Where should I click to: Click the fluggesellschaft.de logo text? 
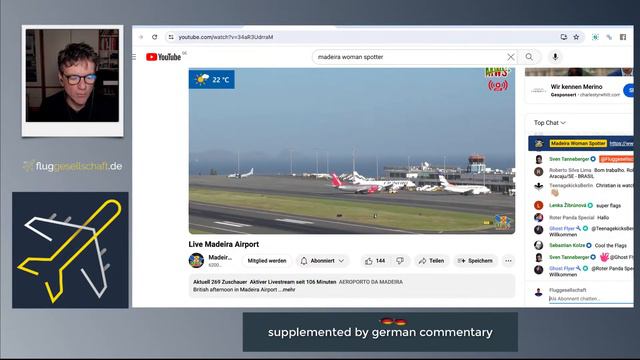tap(73, 166)
